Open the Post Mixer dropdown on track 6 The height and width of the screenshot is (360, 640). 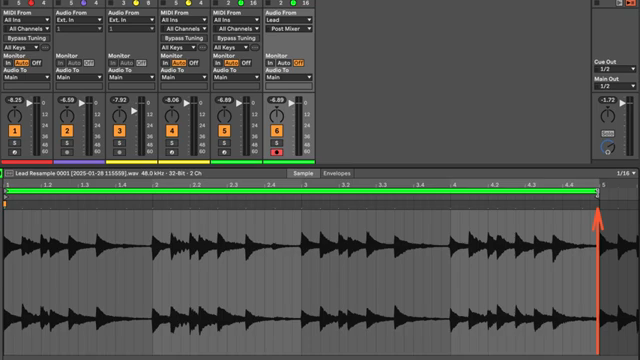(289, 29)
